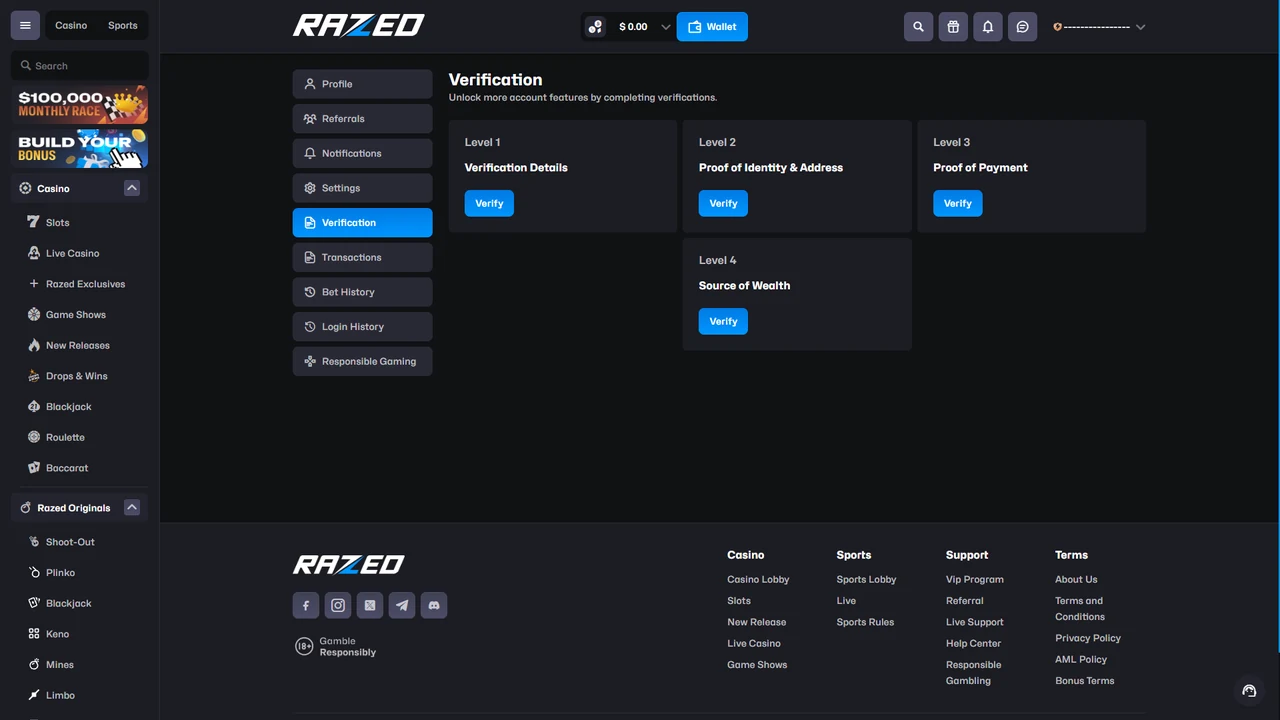Image resolution: width=1280 pixels, height=720 pixels.
Task: Open Razed Facebook page icon
Action: click(306, 605)
